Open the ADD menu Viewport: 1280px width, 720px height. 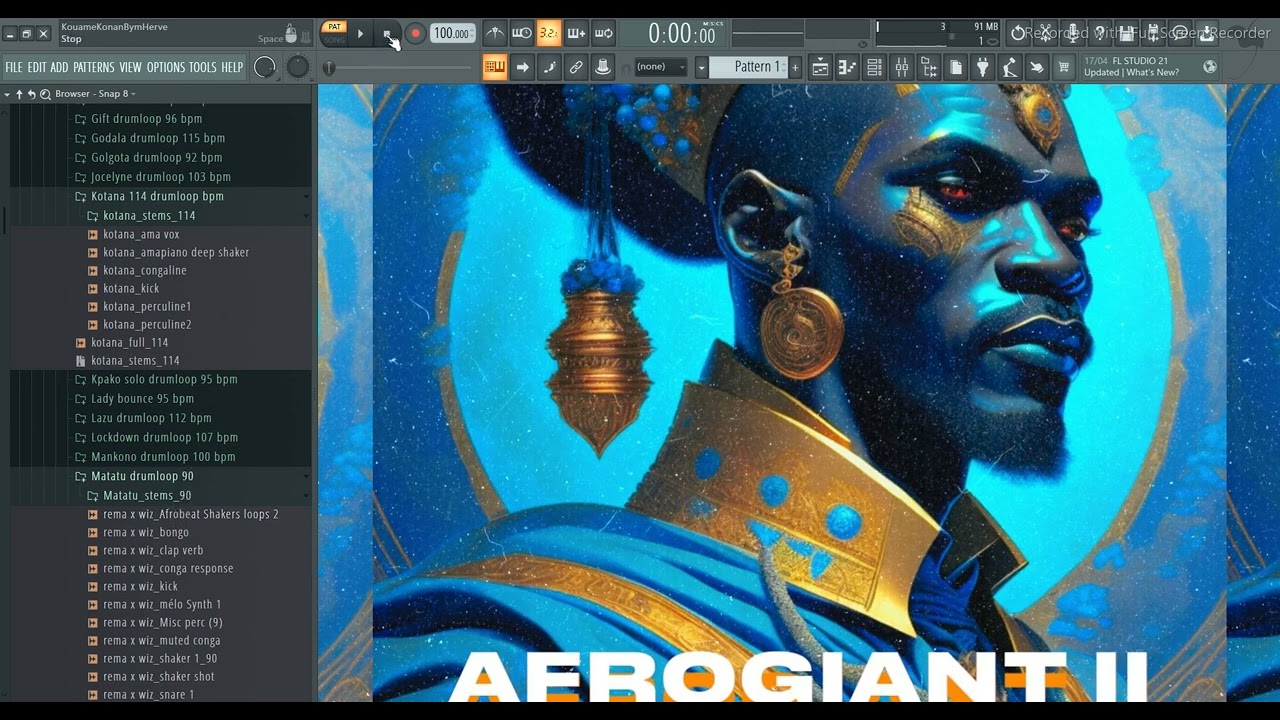pyautogui.click(x=60, y=67)
